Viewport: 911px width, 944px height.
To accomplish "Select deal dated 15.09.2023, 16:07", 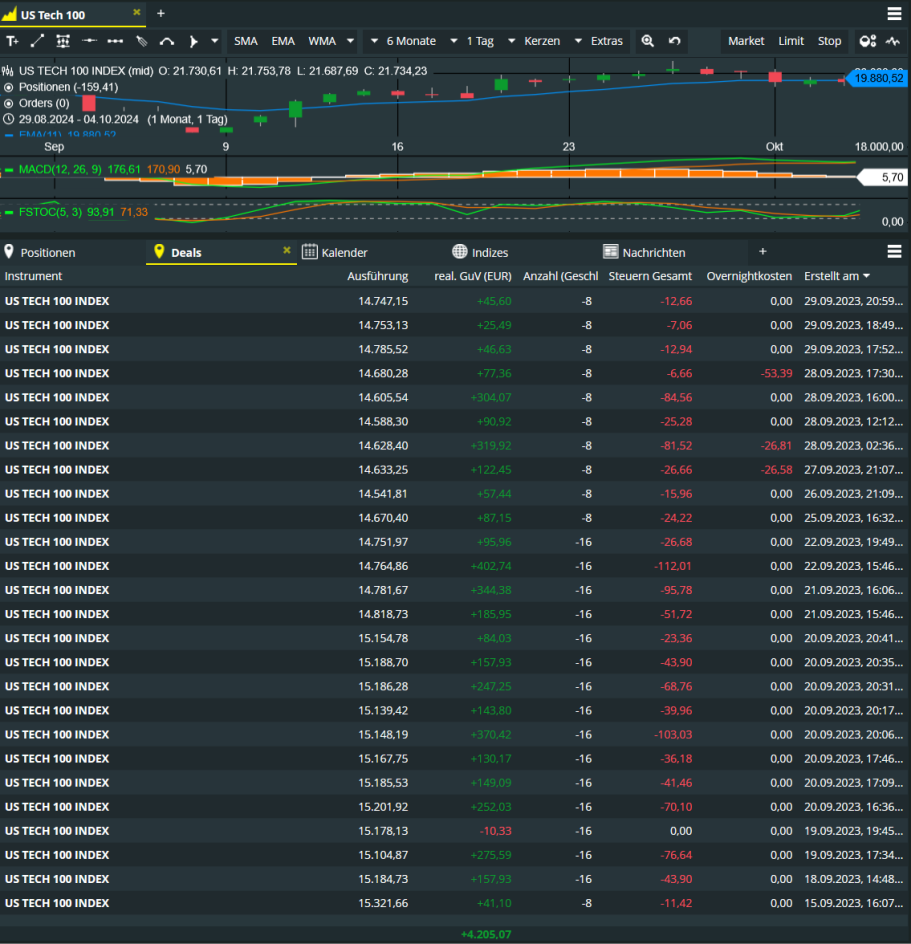I will 455,903.
